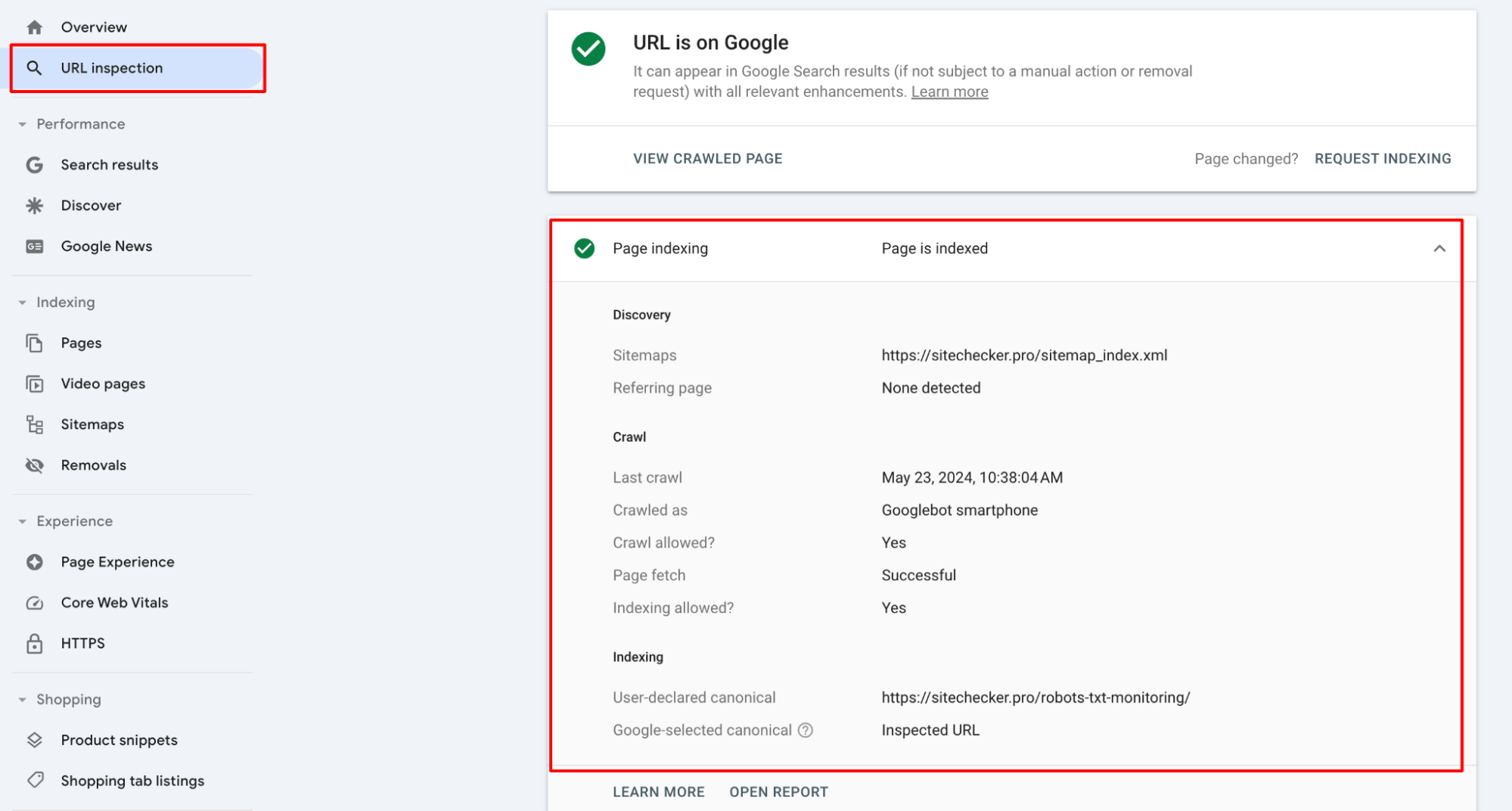Click the Removals crossed-eye icon
Screen dimensions: 1512x811
coord(34,465)
